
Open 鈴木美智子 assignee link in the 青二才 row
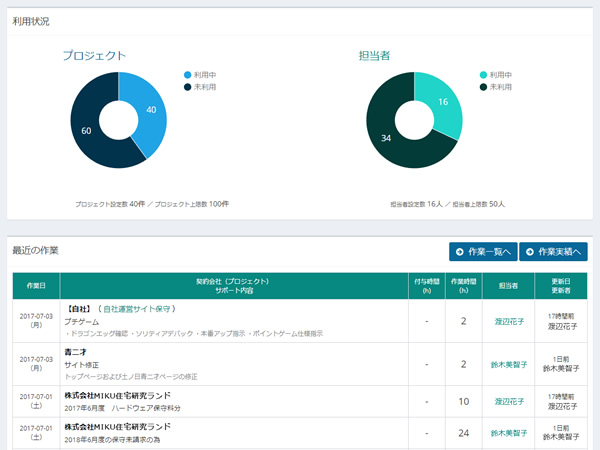(x=510, y=364)
